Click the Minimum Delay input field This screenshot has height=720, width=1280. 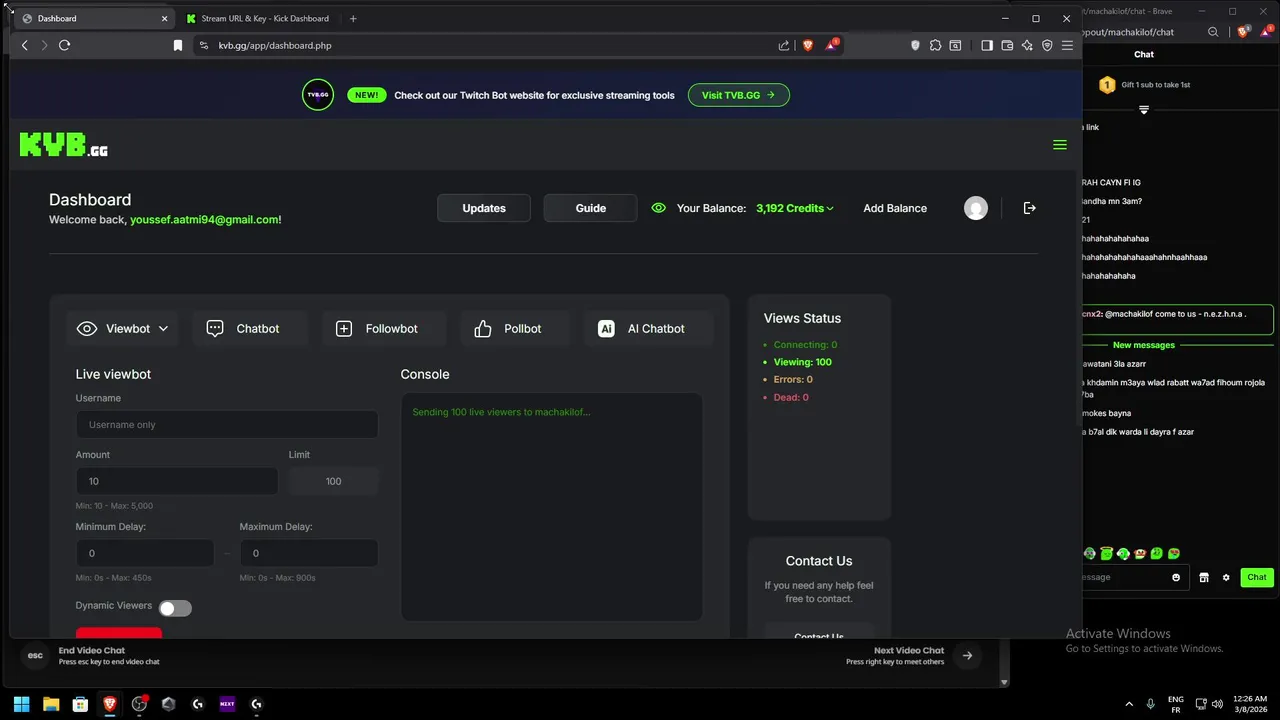[145, 553]
